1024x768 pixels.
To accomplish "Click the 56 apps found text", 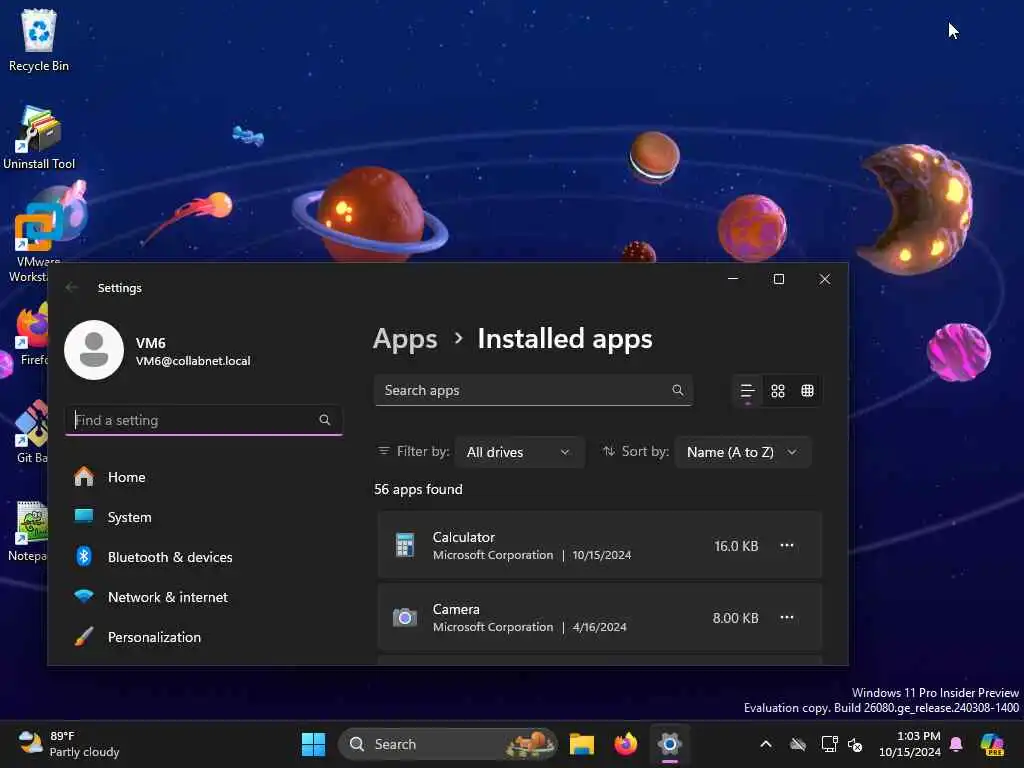I will tap(418, 489).
